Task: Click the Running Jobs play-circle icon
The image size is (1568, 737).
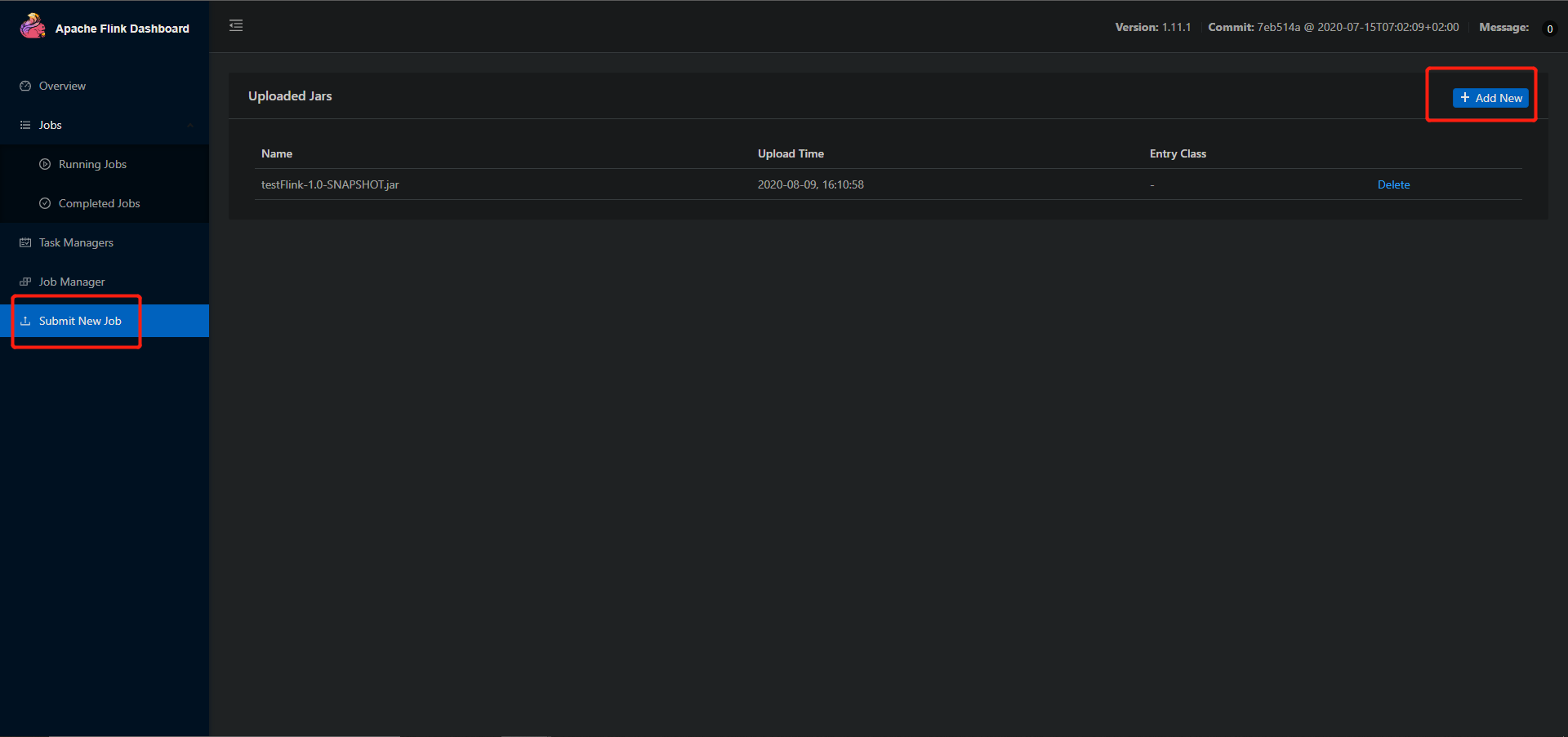Action: click(x=45, y=164)
